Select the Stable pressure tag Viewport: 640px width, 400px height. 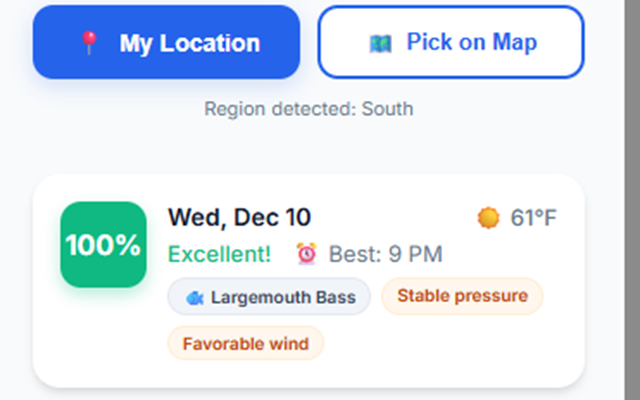(462, 296)
